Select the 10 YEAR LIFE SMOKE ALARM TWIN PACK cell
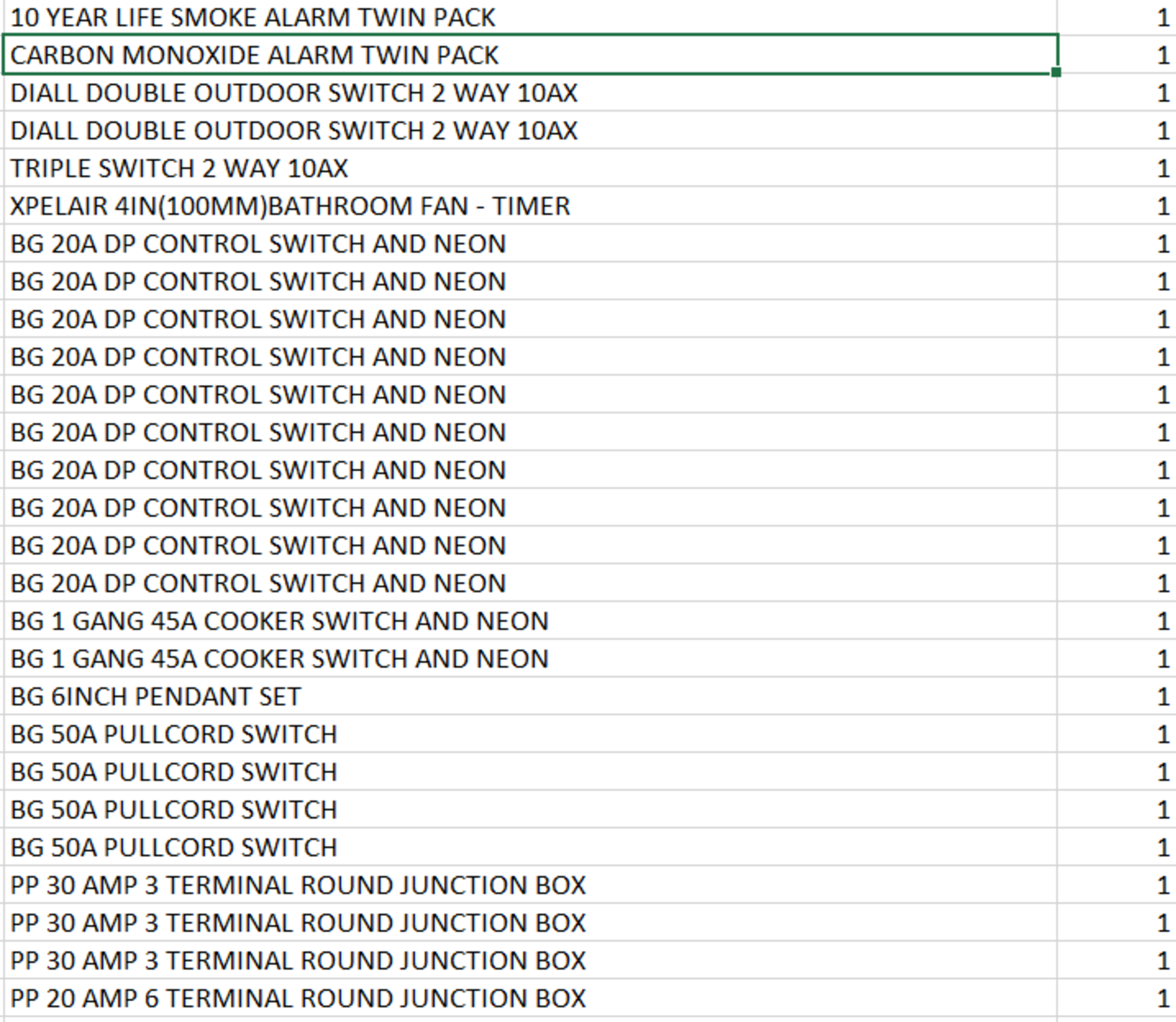This screenshot has height=1022, width=1176. pos(530,18)
